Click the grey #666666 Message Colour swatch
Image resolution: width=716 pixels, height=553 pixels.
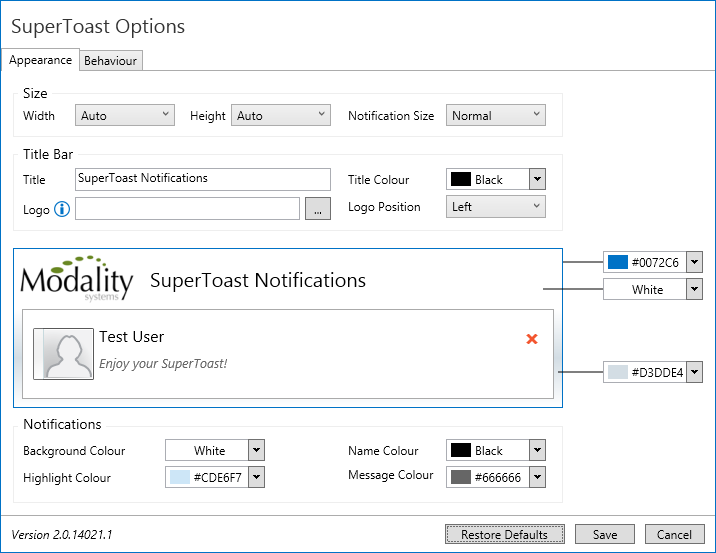461,477
